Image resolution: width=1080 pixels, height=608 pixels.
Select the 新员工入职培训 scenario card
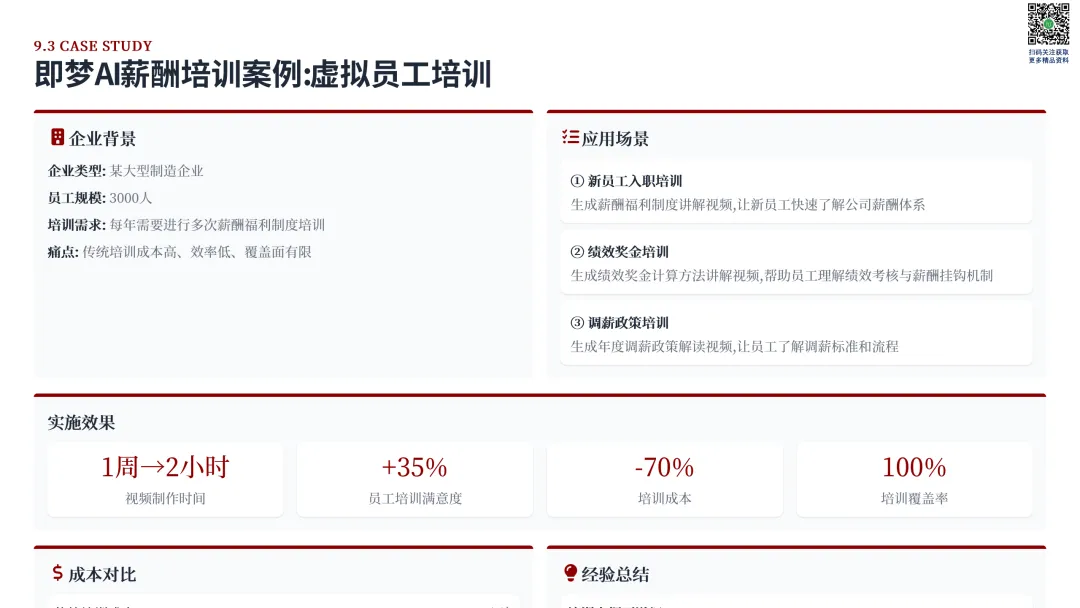795,192
